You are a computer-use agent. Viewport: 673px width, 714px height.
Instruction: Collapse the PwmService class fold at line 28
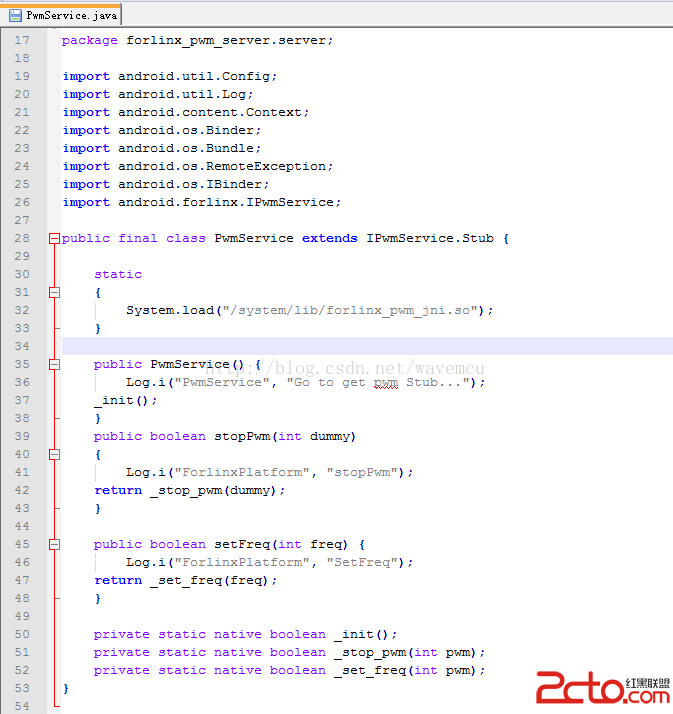click(54, 238)
